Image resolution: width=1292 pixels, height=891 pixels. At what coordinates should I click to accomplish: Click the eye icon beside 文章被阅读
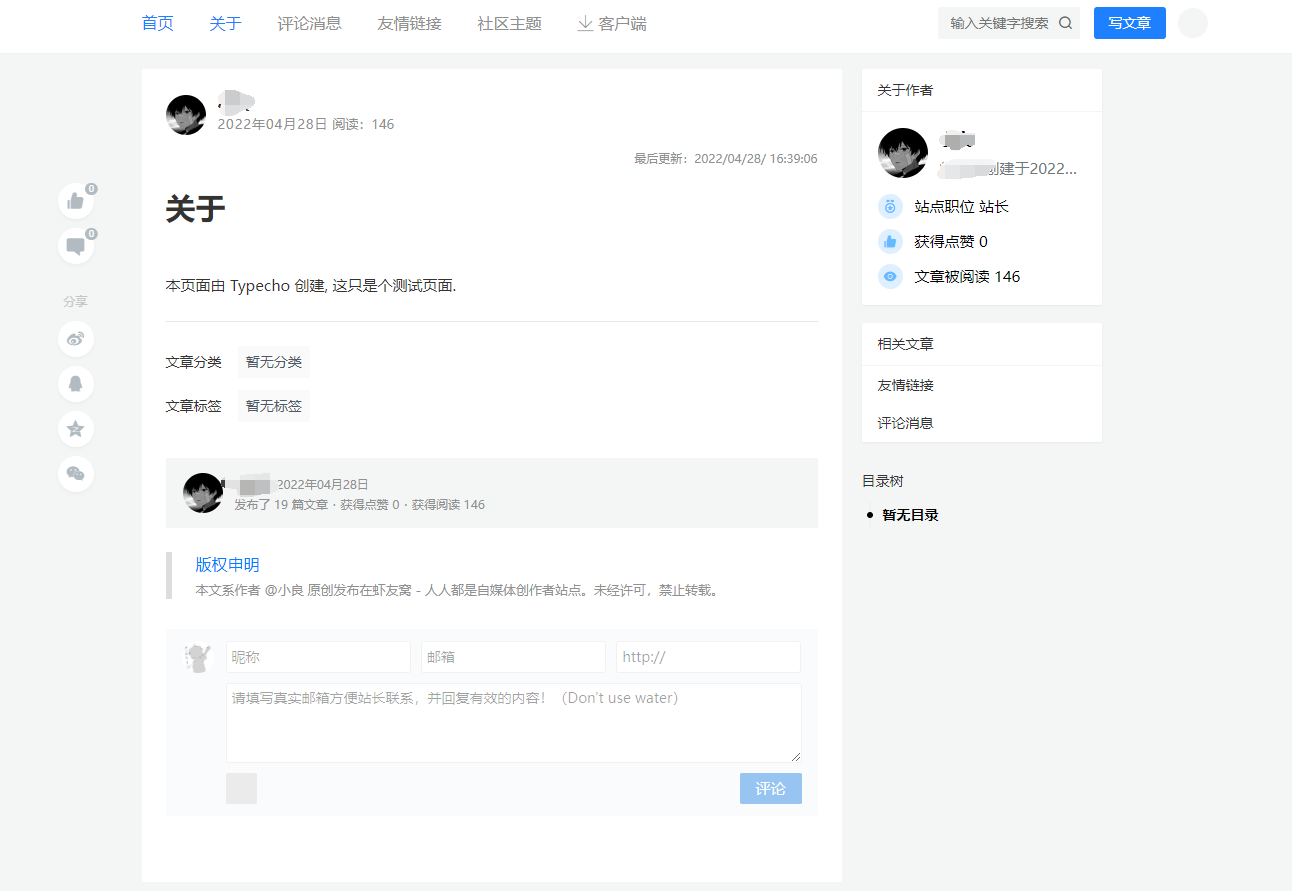(x=890, y=276)
